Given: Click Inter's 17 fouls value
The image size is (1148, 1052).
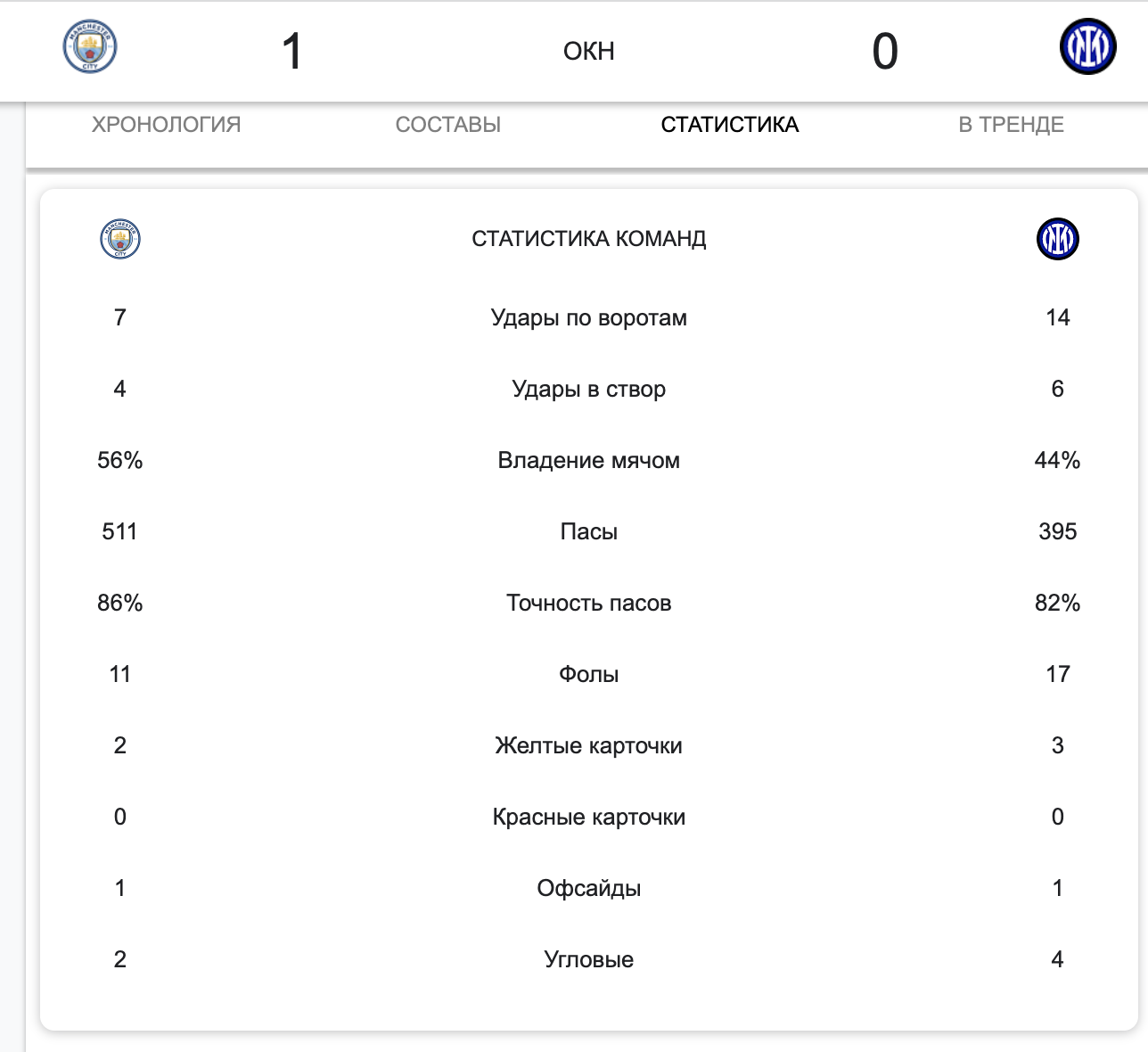Looking at the screenshot, I should tap(1057, 675).
